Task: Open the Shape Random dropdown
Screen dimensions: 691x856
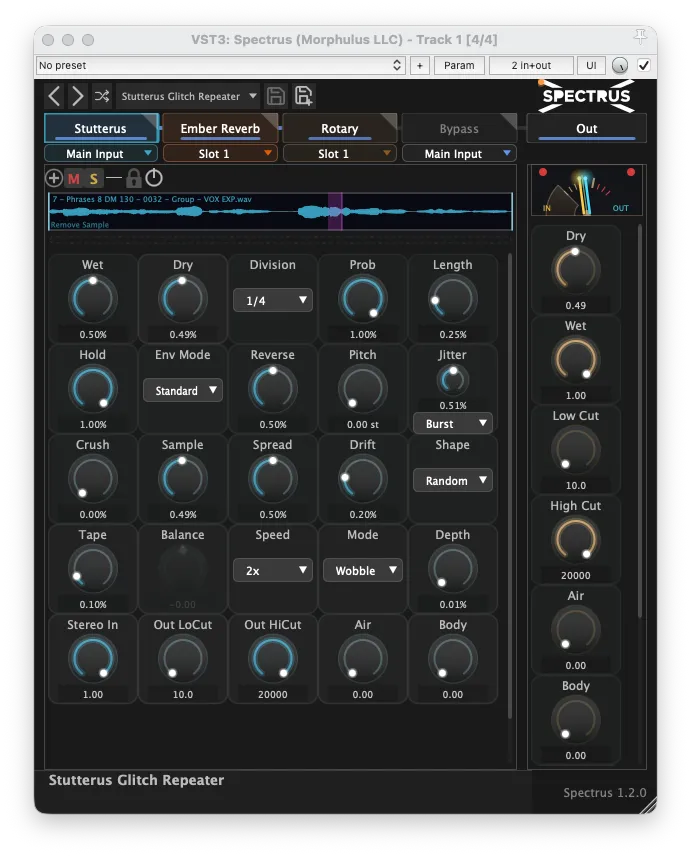Action: point(452,480)
